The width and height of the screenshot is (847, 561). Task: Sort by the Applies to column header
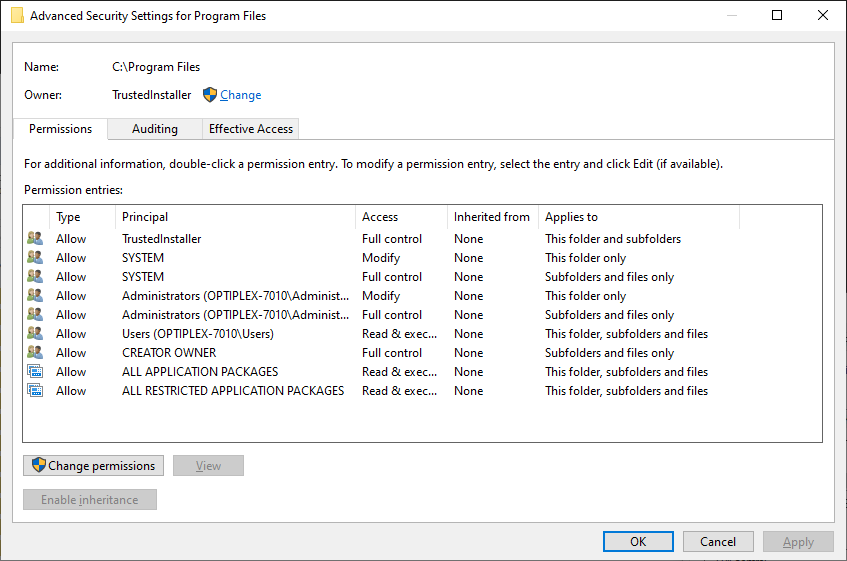coord(639,217)
